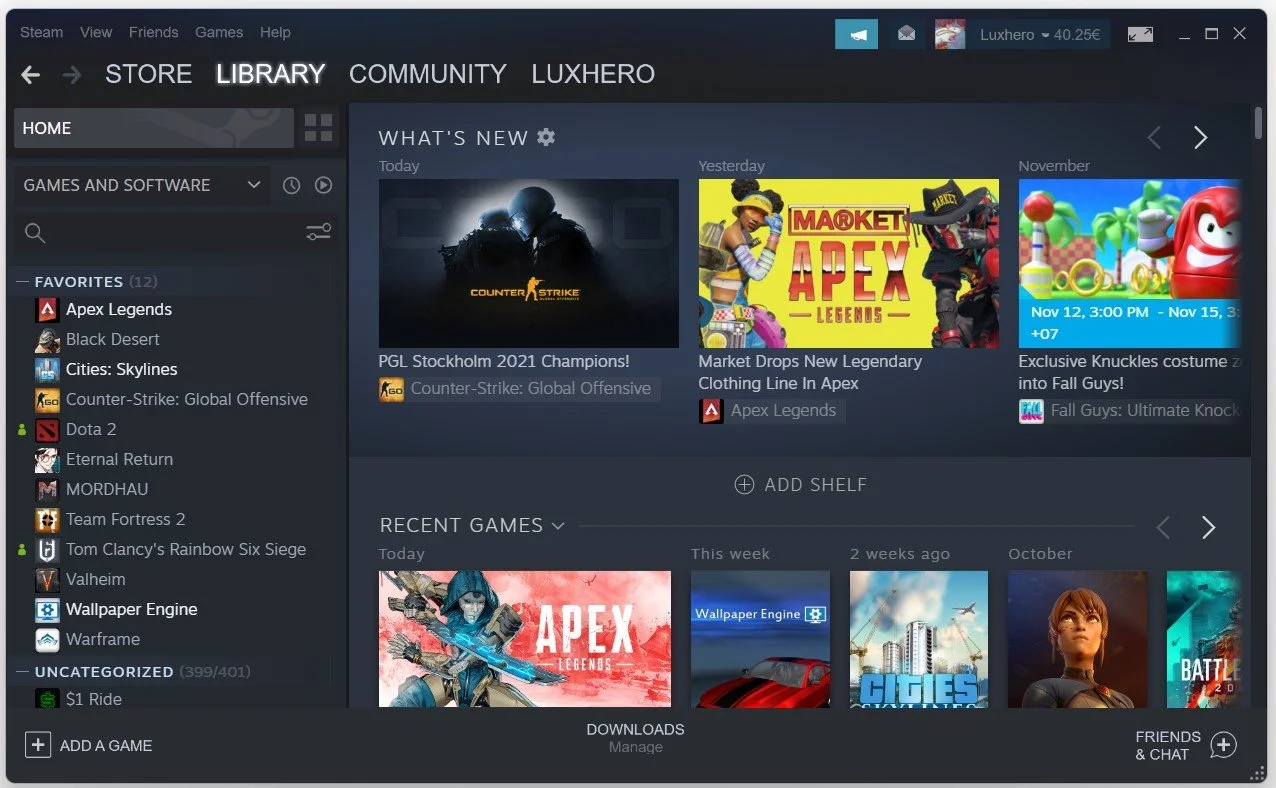Click the Warframe game icon

click(47, 640)
